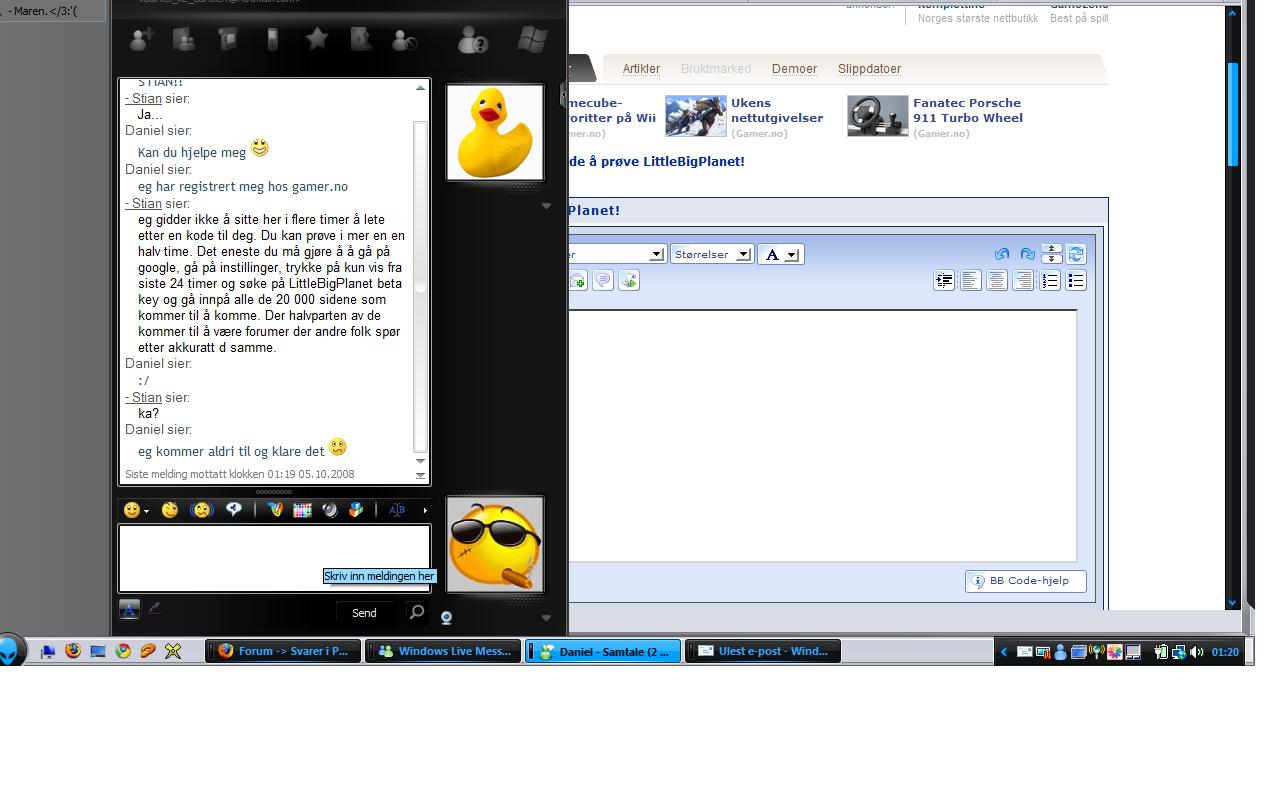Click the Ukens nettutgivelser thumbnail image
This screenshot has height=800, width=1280.
[695, 116]
